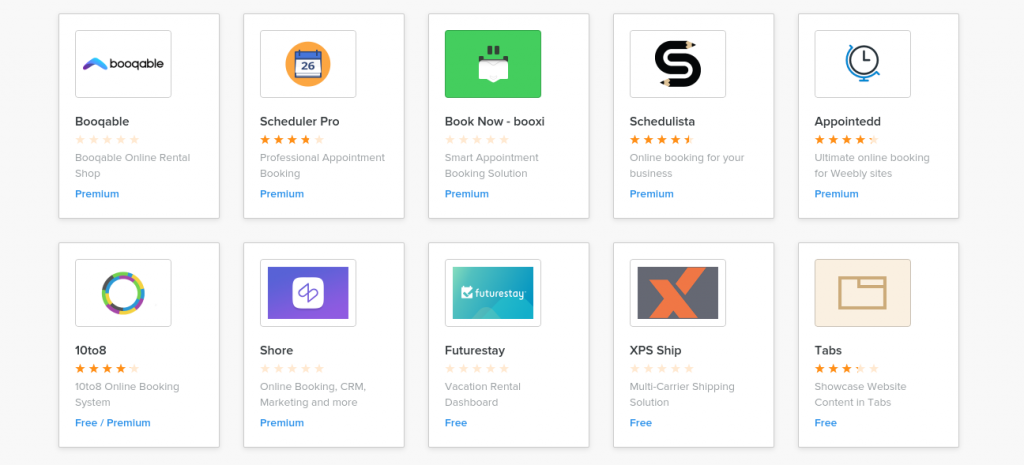This screenshot has height=465, width=1024.
Task: Click Premium label under Appointedd
Action: [836, 194]
